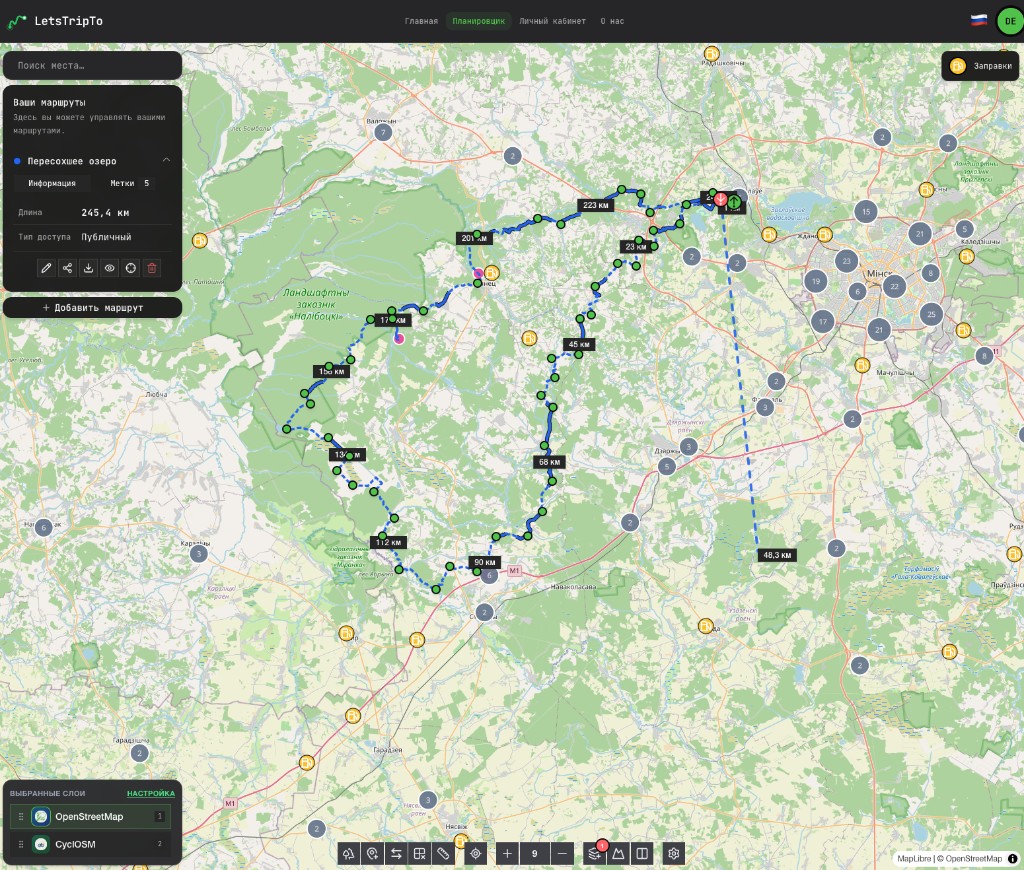
Task: Select the ruler measurement tool
Action: click(443, 853)
